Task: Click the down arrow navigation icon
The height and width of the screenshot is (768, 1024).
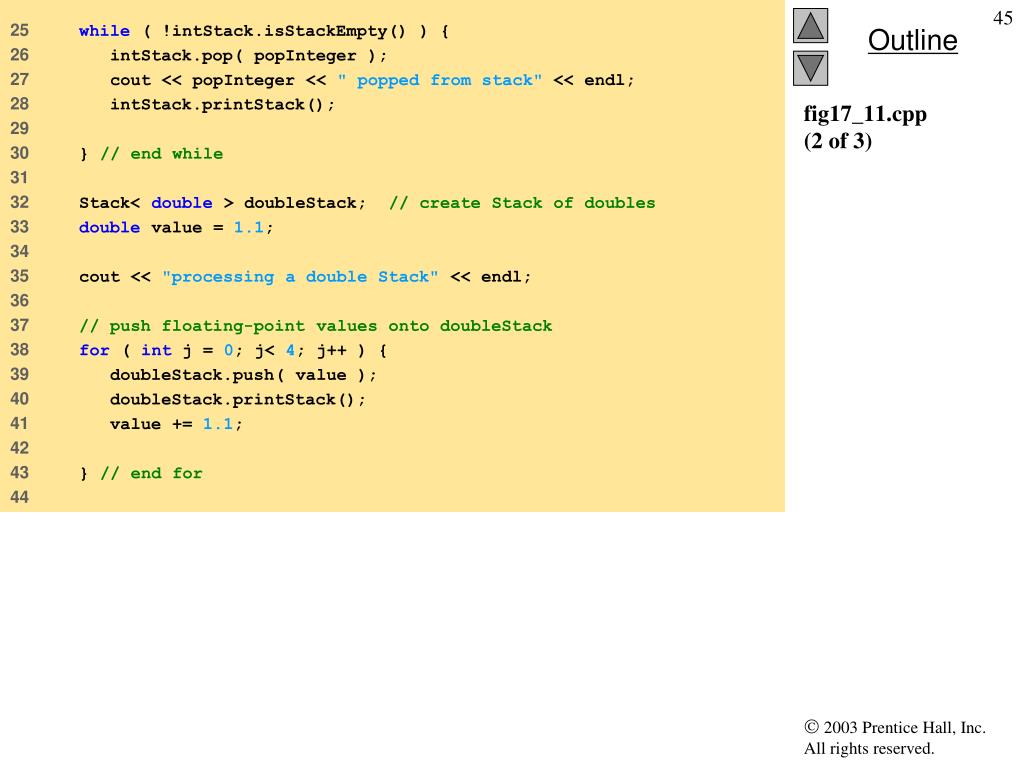Action: coord(810,68)
